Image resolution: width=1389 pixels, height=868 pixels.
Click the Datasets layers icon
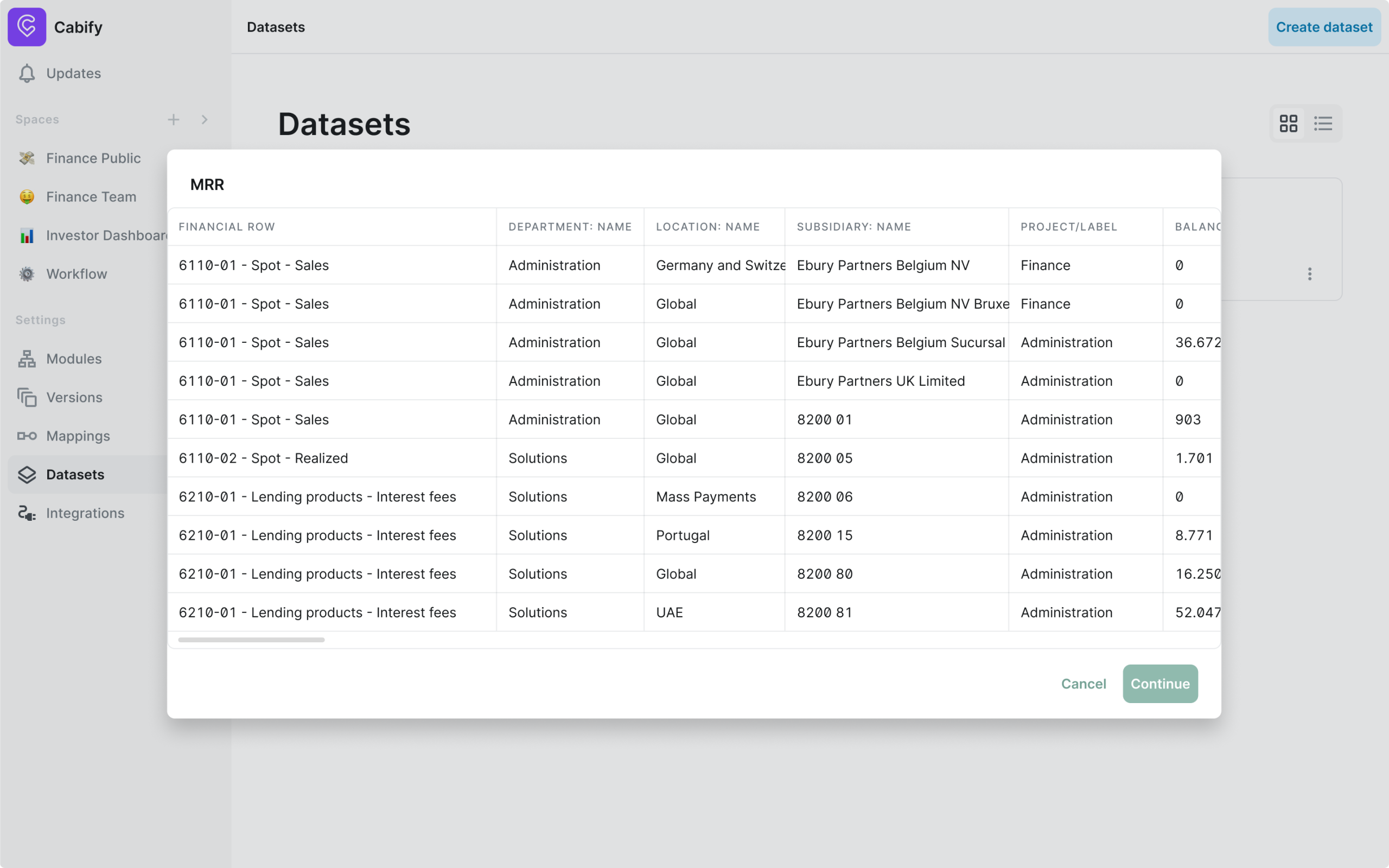pos(27,475)
